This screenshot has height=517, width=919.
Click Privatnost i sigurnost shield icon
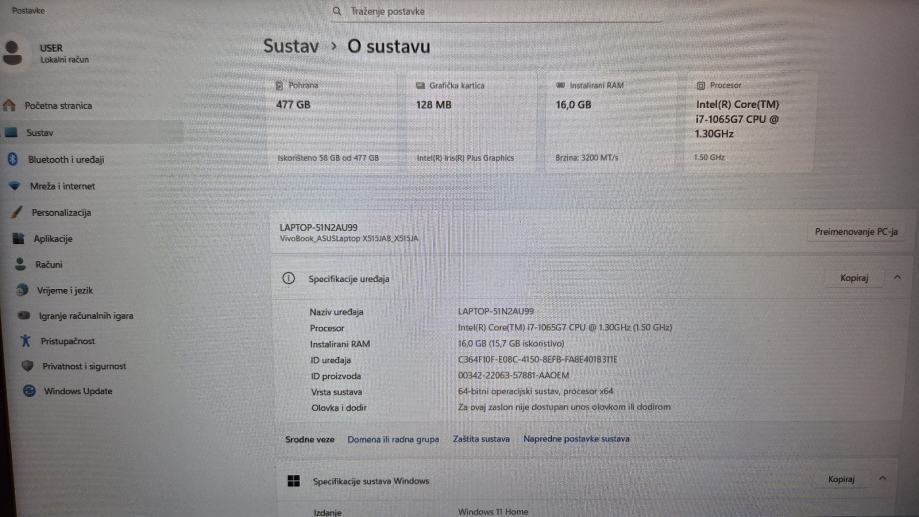27,366
